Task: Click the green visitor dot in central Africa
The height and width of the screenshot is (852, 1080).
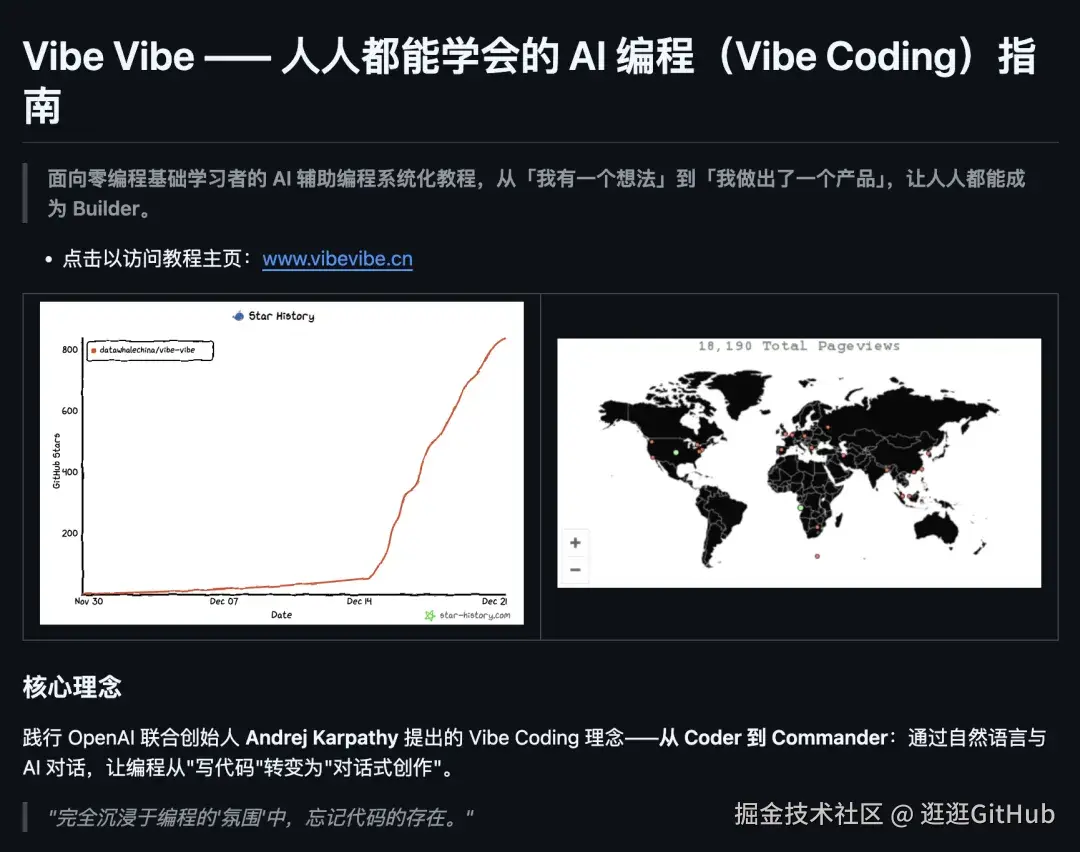Action: click(800, 508)
